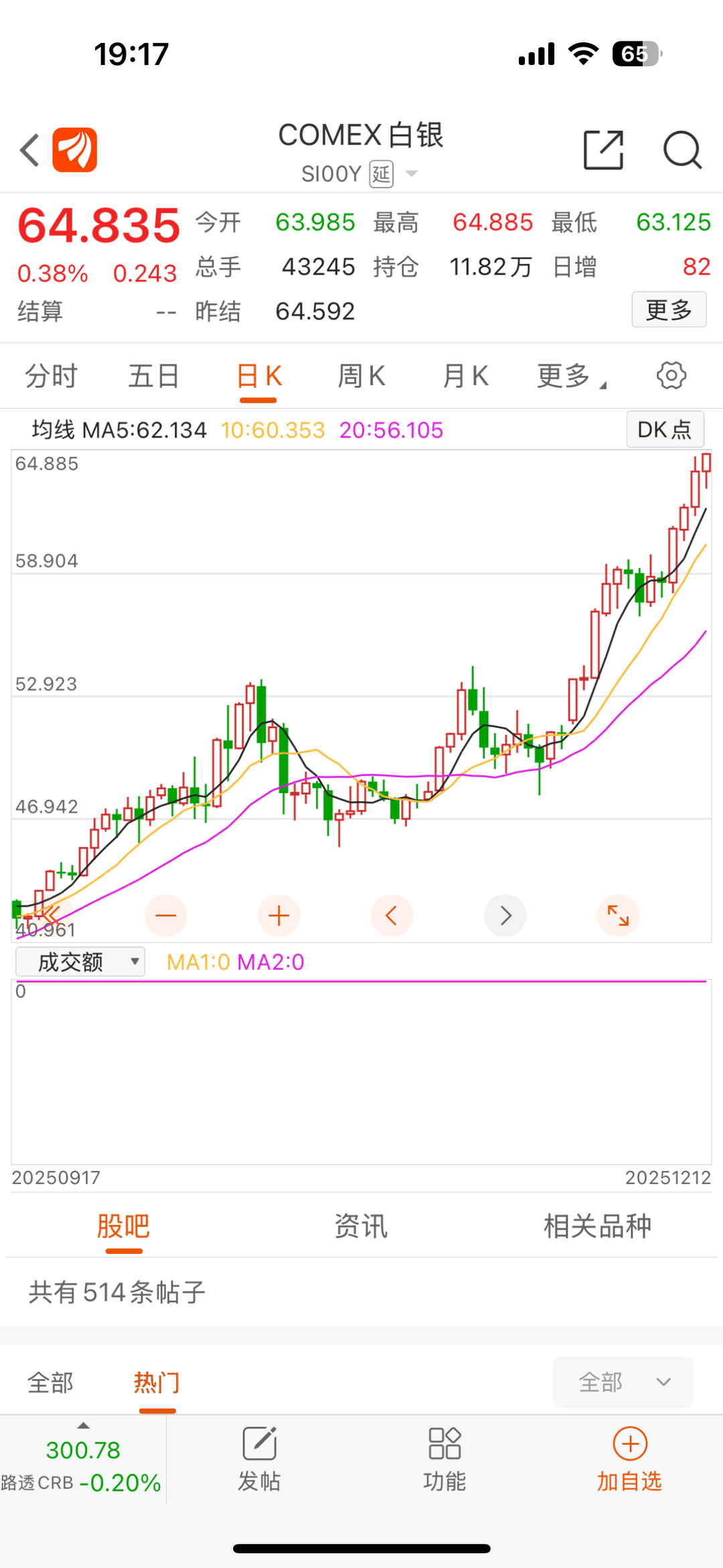Switch to 周K chart tab
This screenshot has width=723, height=1568.
(361, 376)
